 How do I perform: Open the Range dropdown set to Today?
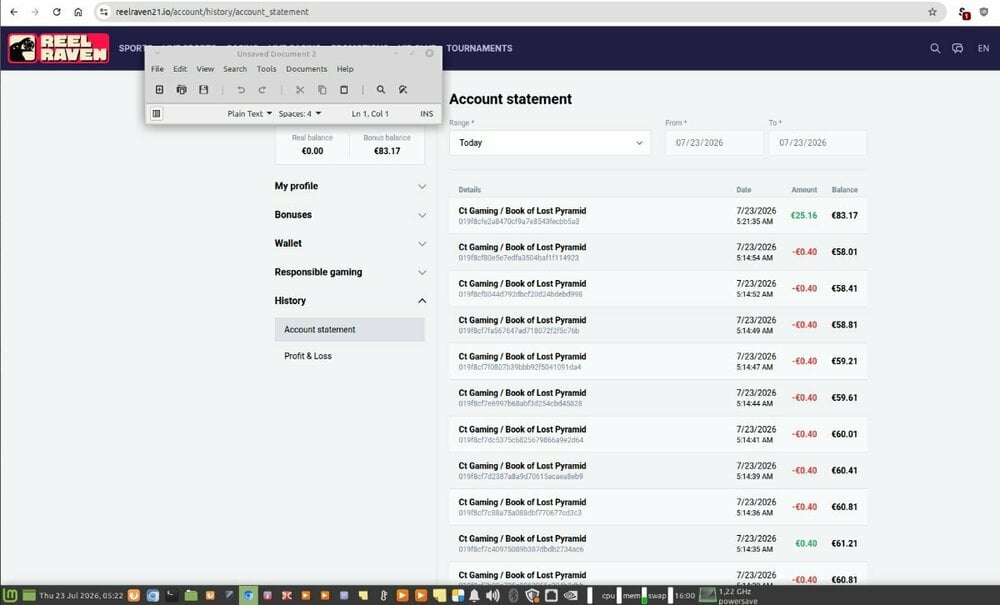click(550, 143)
